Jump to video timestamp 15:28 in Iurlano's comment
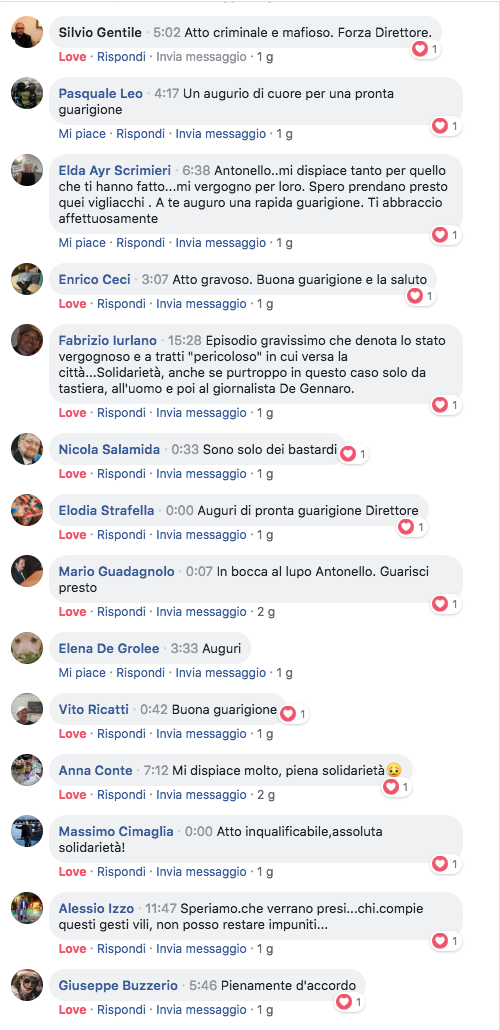Image resolution: width=500 pixels, height=1030 pixels. click(185, 340)
